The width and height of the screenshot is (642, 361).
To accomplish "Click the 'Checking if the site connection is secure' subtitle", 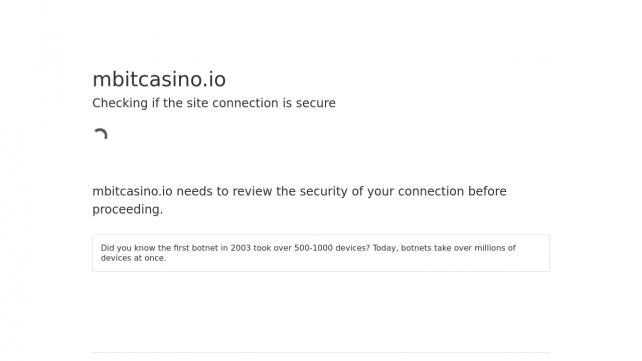I will [214, 103].
